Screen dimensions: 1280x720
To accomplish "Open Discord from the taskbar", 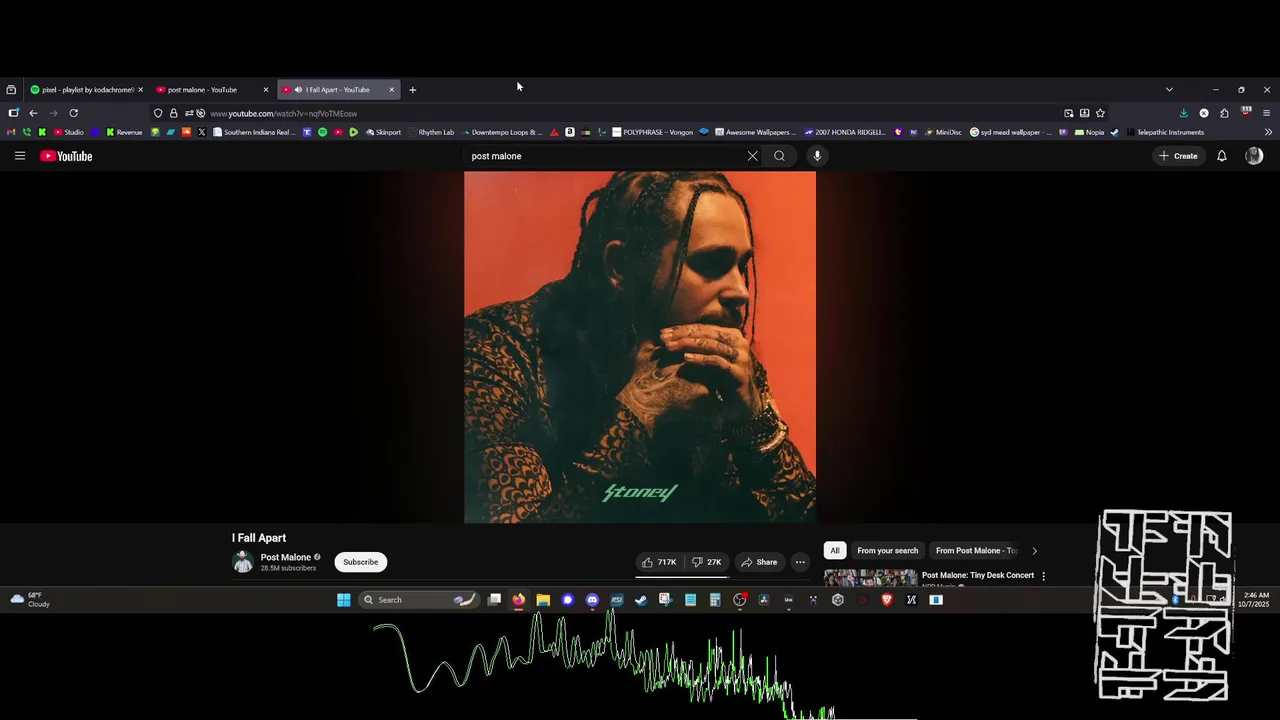I will point(592,600).
